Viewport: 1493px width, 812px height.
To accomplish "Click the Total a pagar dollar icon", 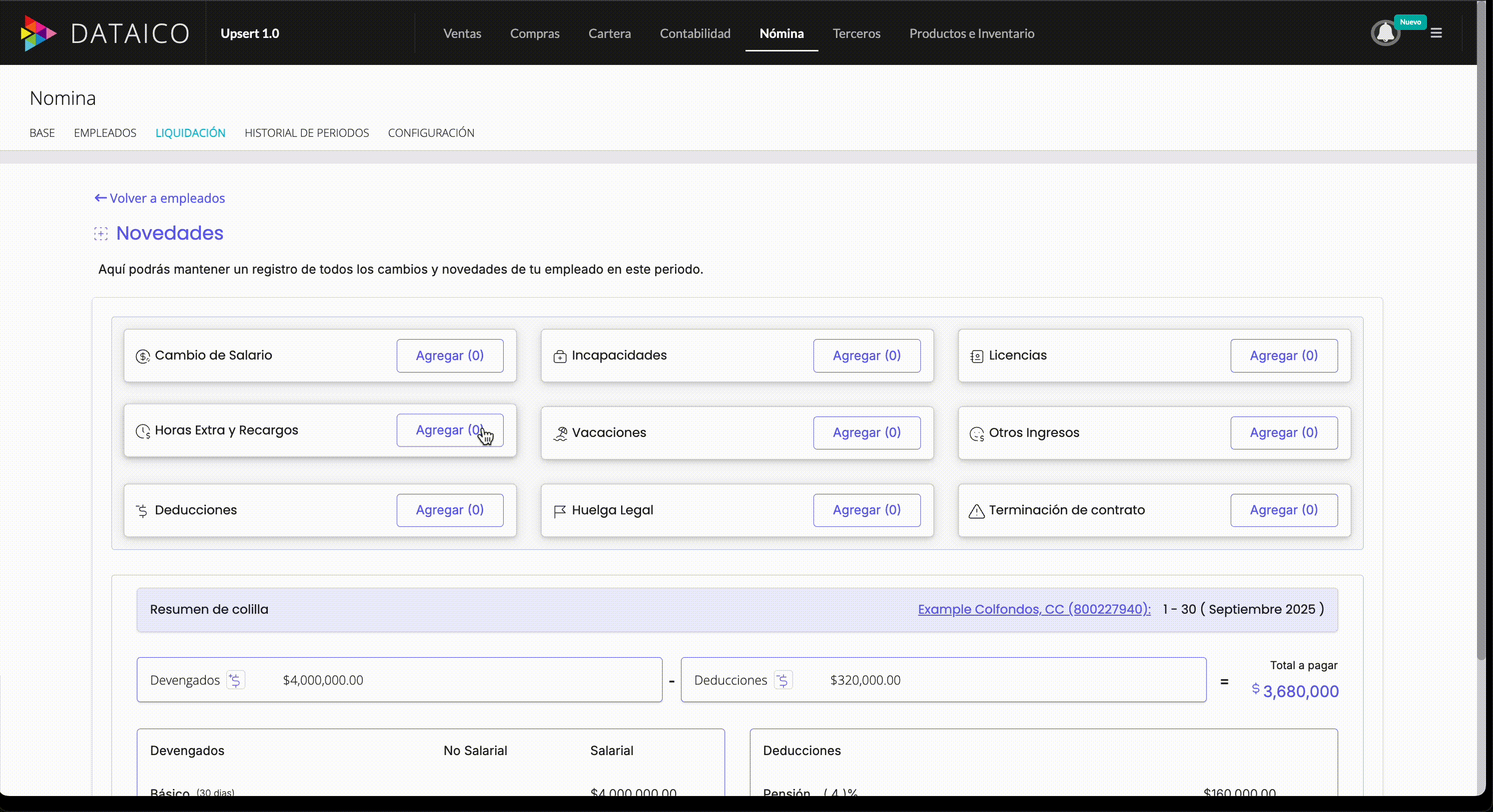I will point(1255,689).
